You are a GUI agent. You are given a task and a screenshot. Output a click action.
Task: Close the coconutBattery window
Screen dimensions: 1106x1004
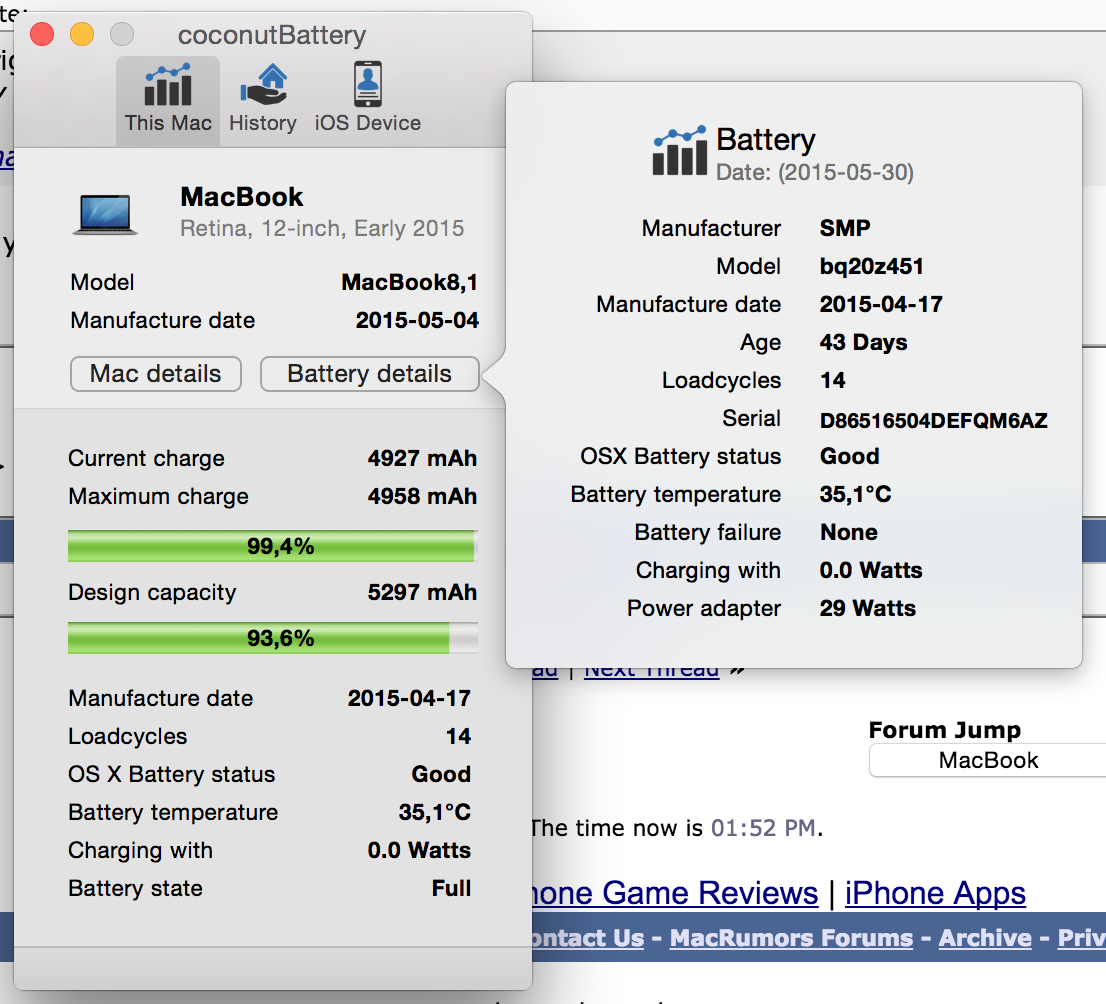click(x=42, y=34)
